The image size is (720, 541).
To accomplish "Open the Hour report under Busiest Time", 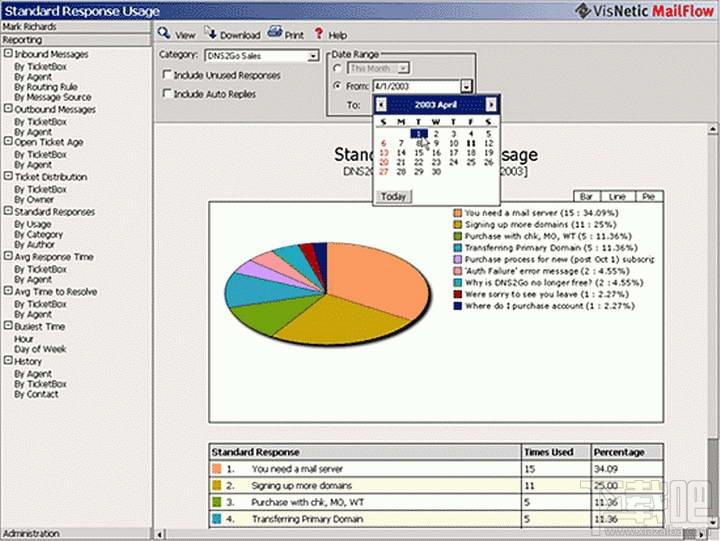I will coord(23,339).
